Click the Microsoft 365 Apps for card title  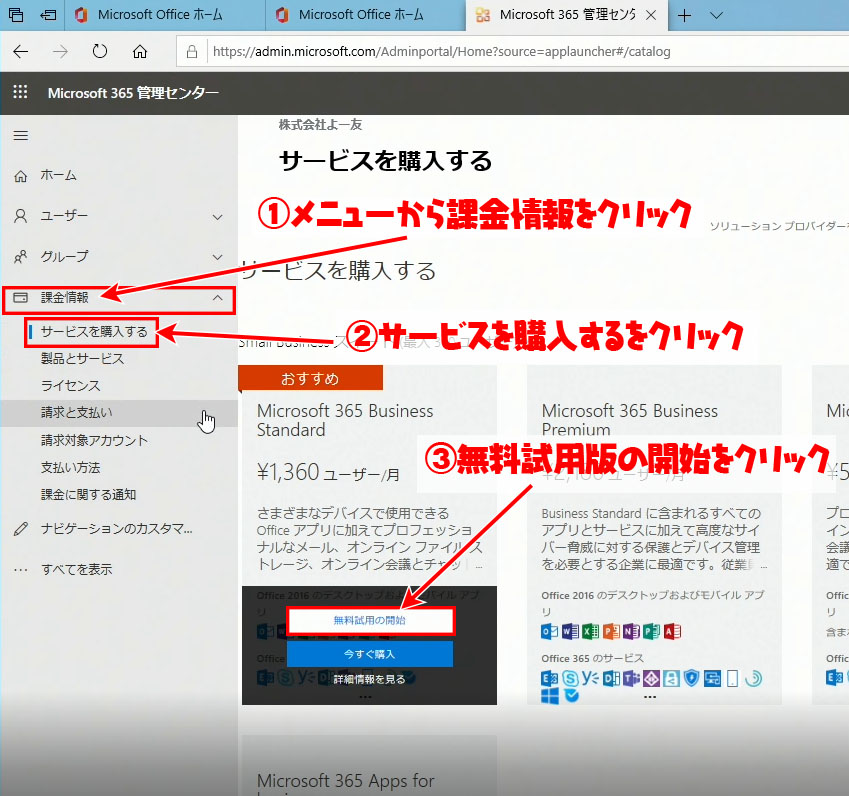(x=345, y=781)
